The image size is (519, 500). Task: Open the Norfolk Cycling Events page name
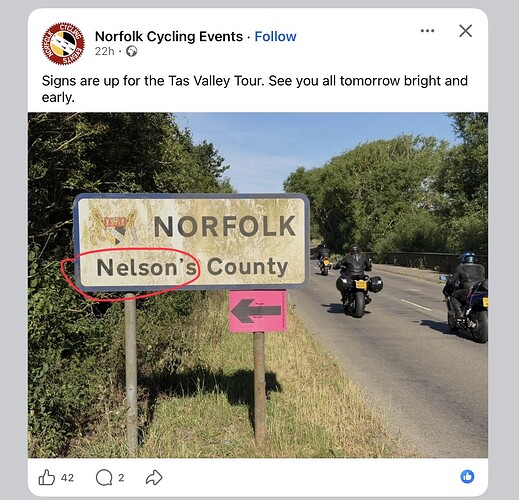(169, 36)
